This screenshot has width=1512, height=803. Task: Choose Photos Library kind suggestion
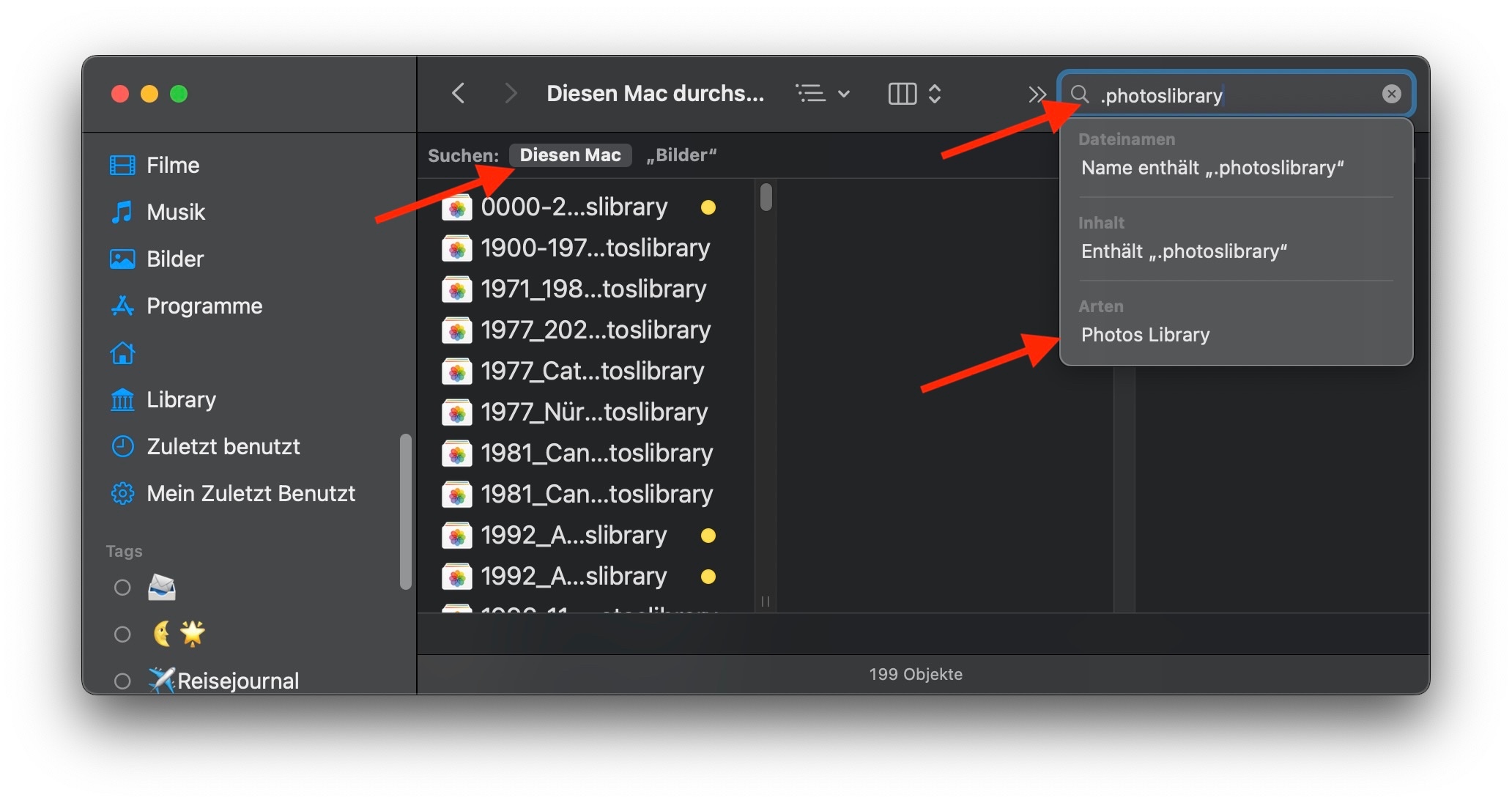click(1145, 335)
